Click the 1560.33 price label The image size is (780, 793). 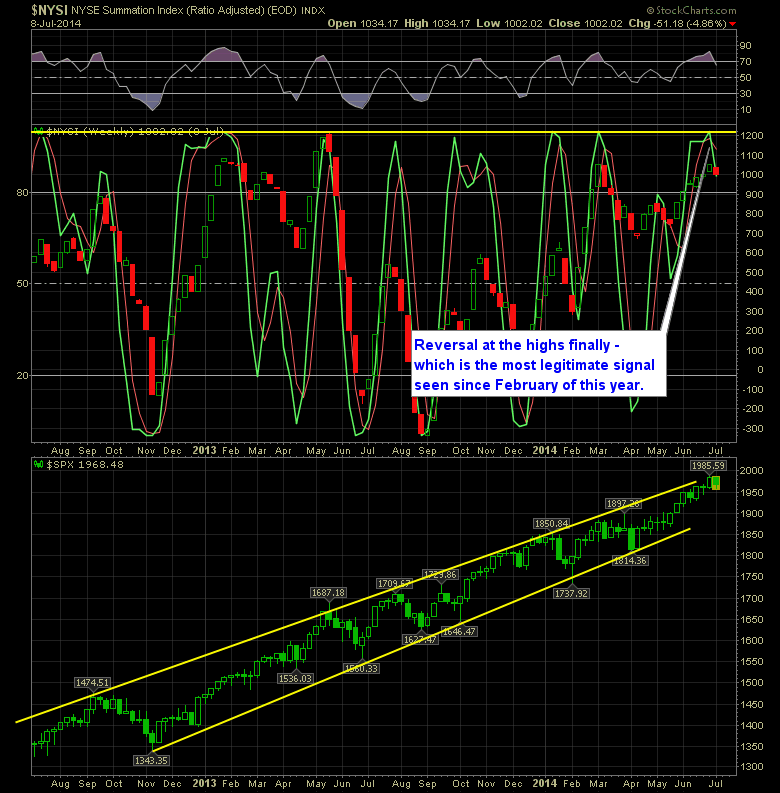361,669
